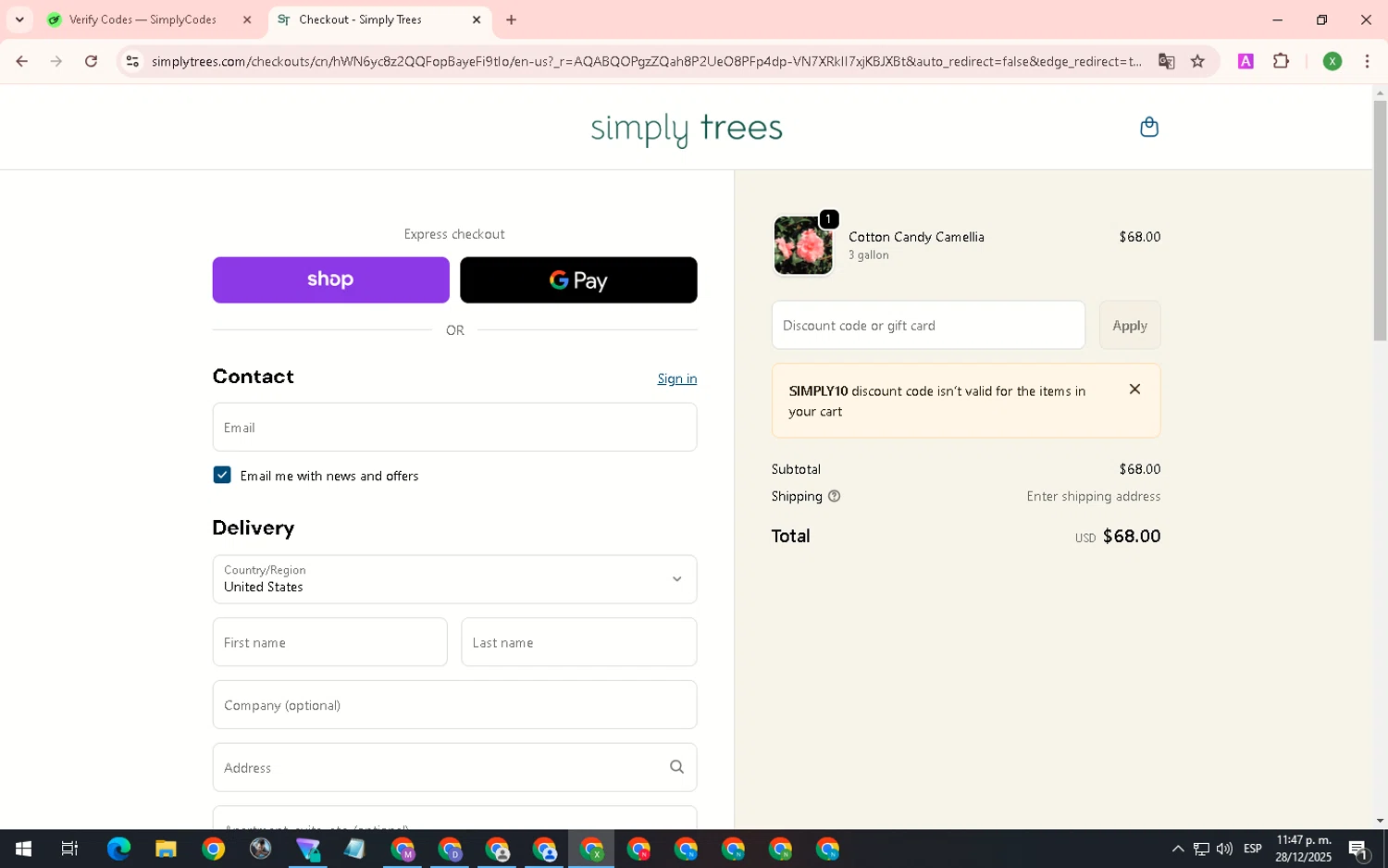This screenshot has height=868, width=1388.
Task: Uncheck Email me with news and offers
Action: tap(222, 475)
